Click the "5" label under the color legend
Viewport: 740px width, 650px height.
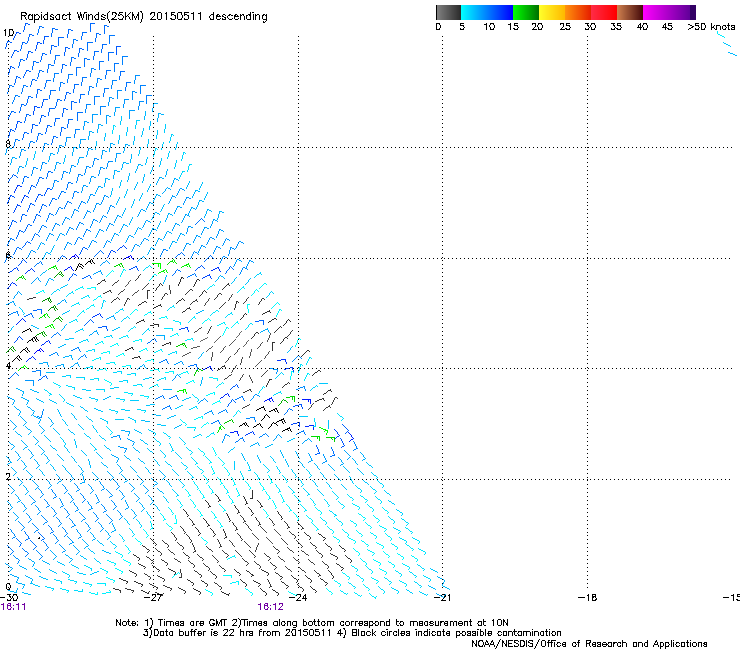pos(462,27)
